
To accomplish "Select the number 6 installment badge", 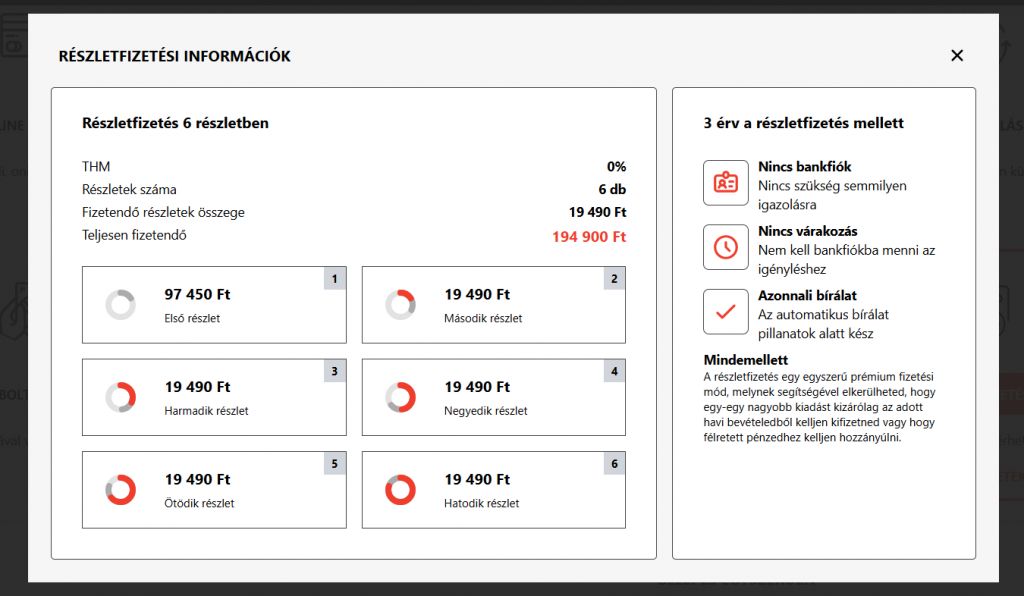I will pyautogui.click(x=614, y=464).
